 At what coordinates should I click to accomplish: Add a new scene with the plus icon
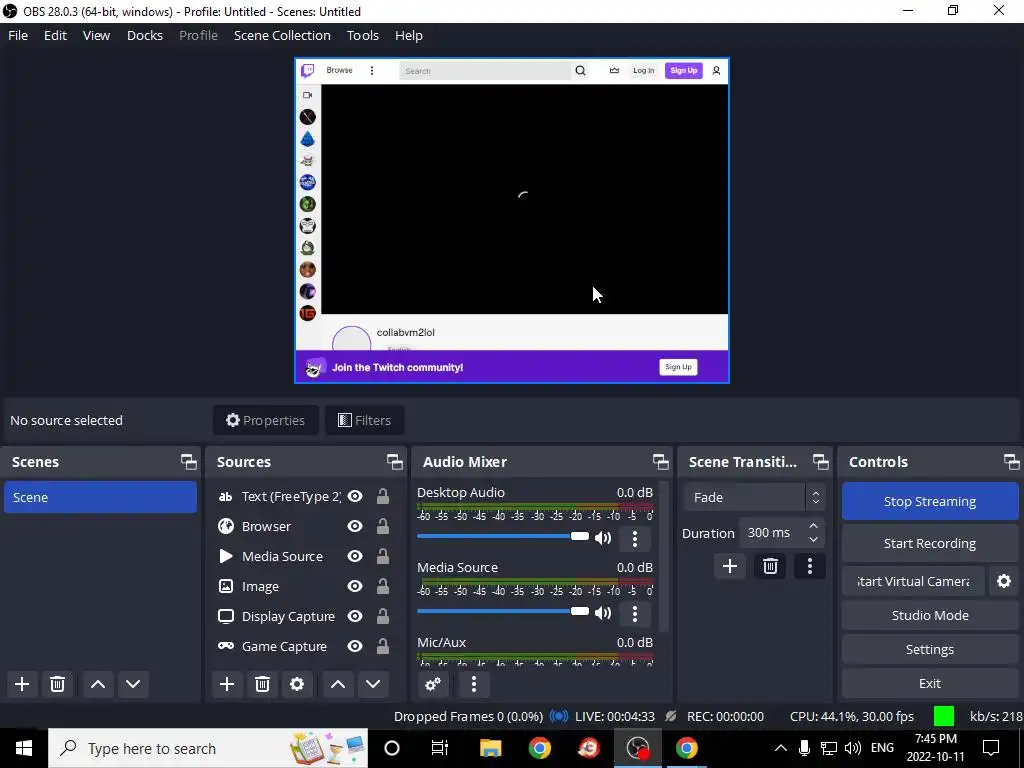(x=22, y=684)
